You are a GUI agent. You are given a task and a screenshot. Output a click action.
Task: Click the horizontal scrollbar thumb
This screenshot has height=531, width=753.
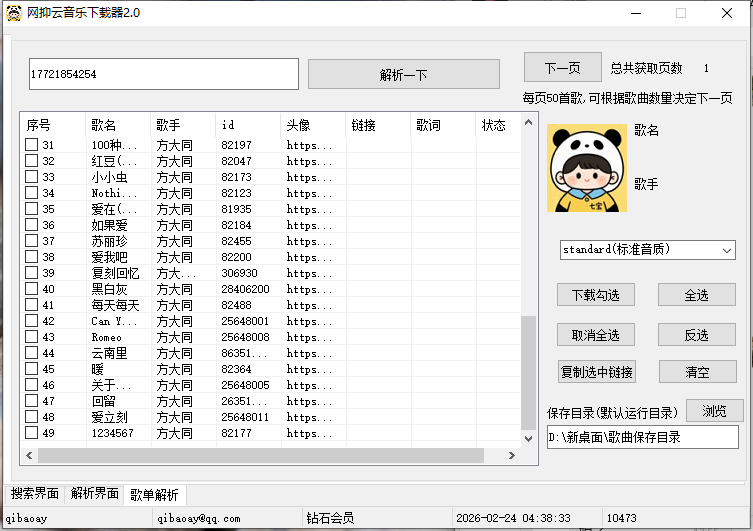coord(261,456)
